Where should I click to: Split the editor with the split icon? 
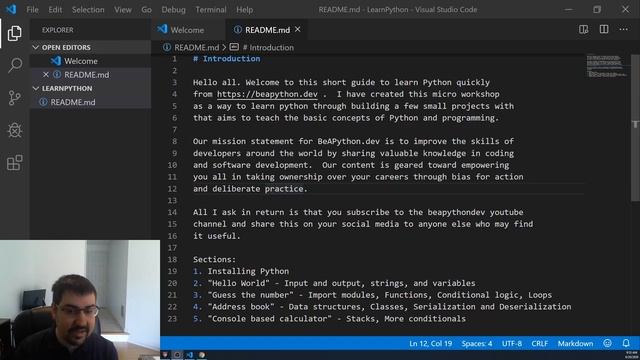(x=604, y=29)
